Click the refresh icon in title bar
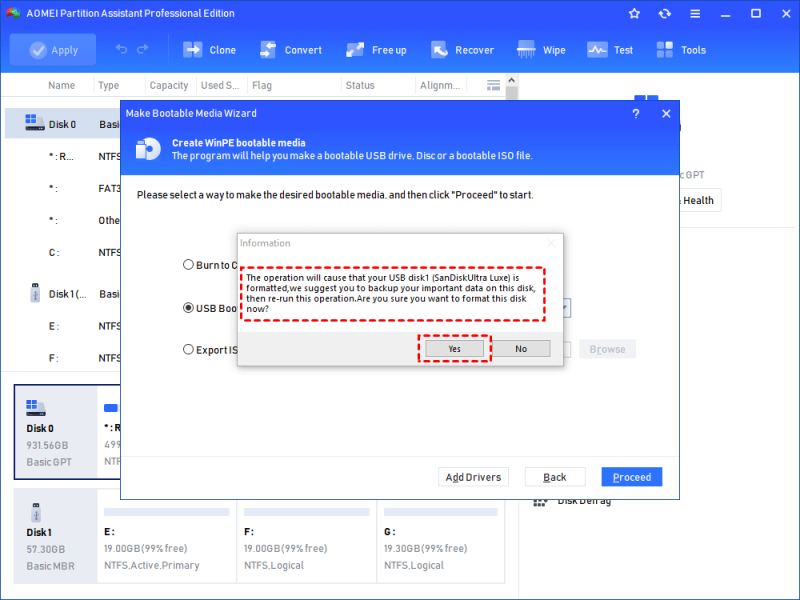800x600 pixels. click(x=664, y=14)
